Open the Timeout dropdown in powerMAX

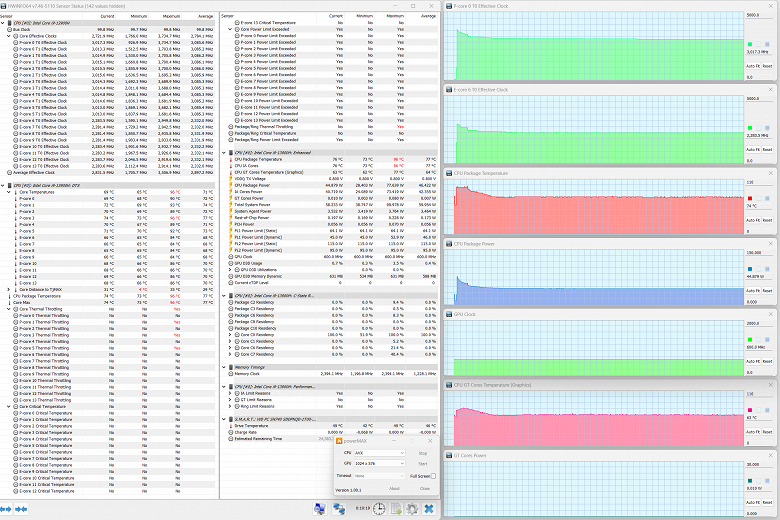click(x=379, y=476)
